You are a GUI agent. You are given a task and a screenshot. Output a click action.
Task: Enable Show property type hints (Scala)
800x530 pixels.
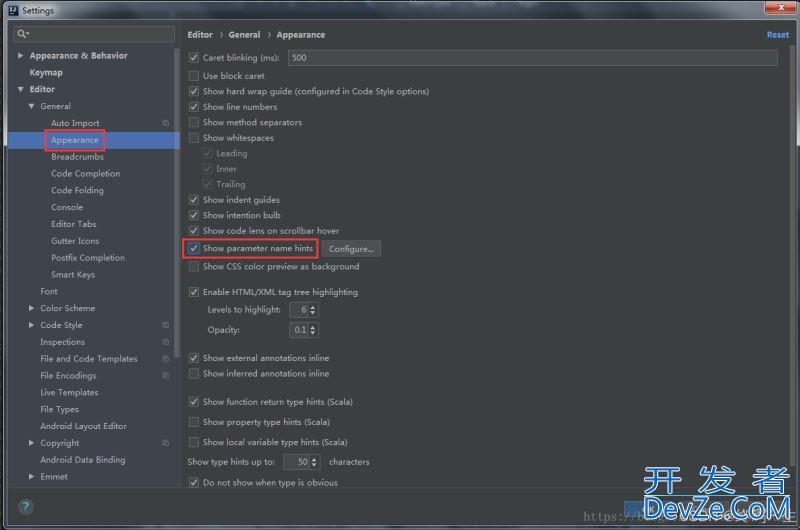pos(194,422)
